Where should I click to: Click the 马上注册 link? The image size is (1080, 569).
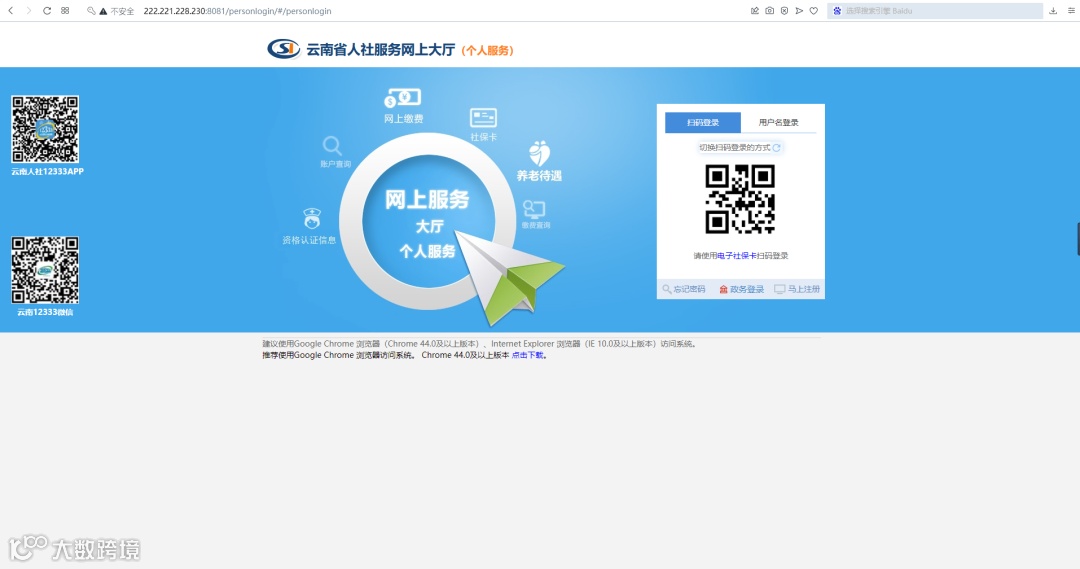pyautogui.click(x=797, y=289)
